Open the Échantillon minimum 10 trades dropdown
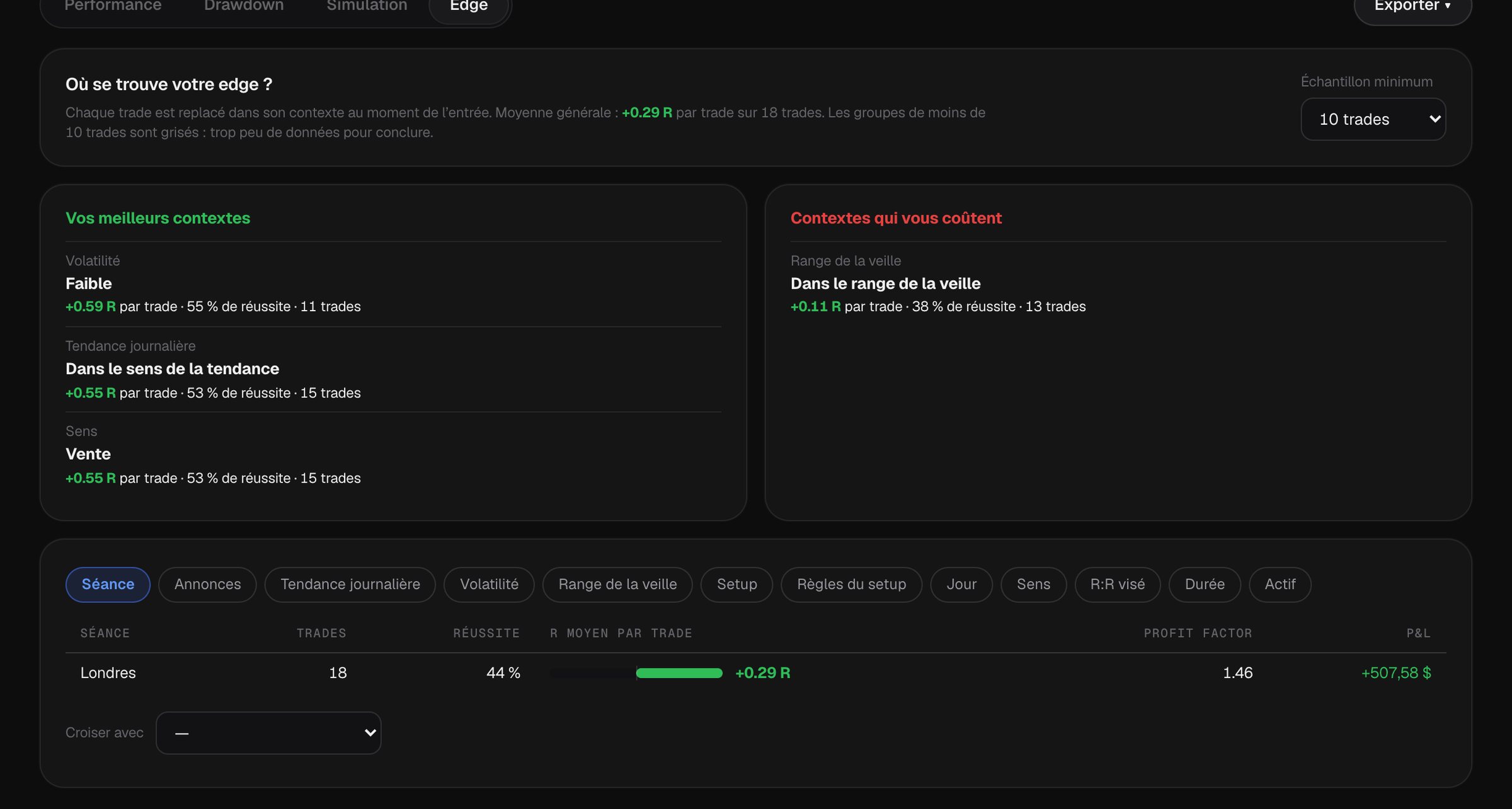1512x809 pixels. [1373, 119]
